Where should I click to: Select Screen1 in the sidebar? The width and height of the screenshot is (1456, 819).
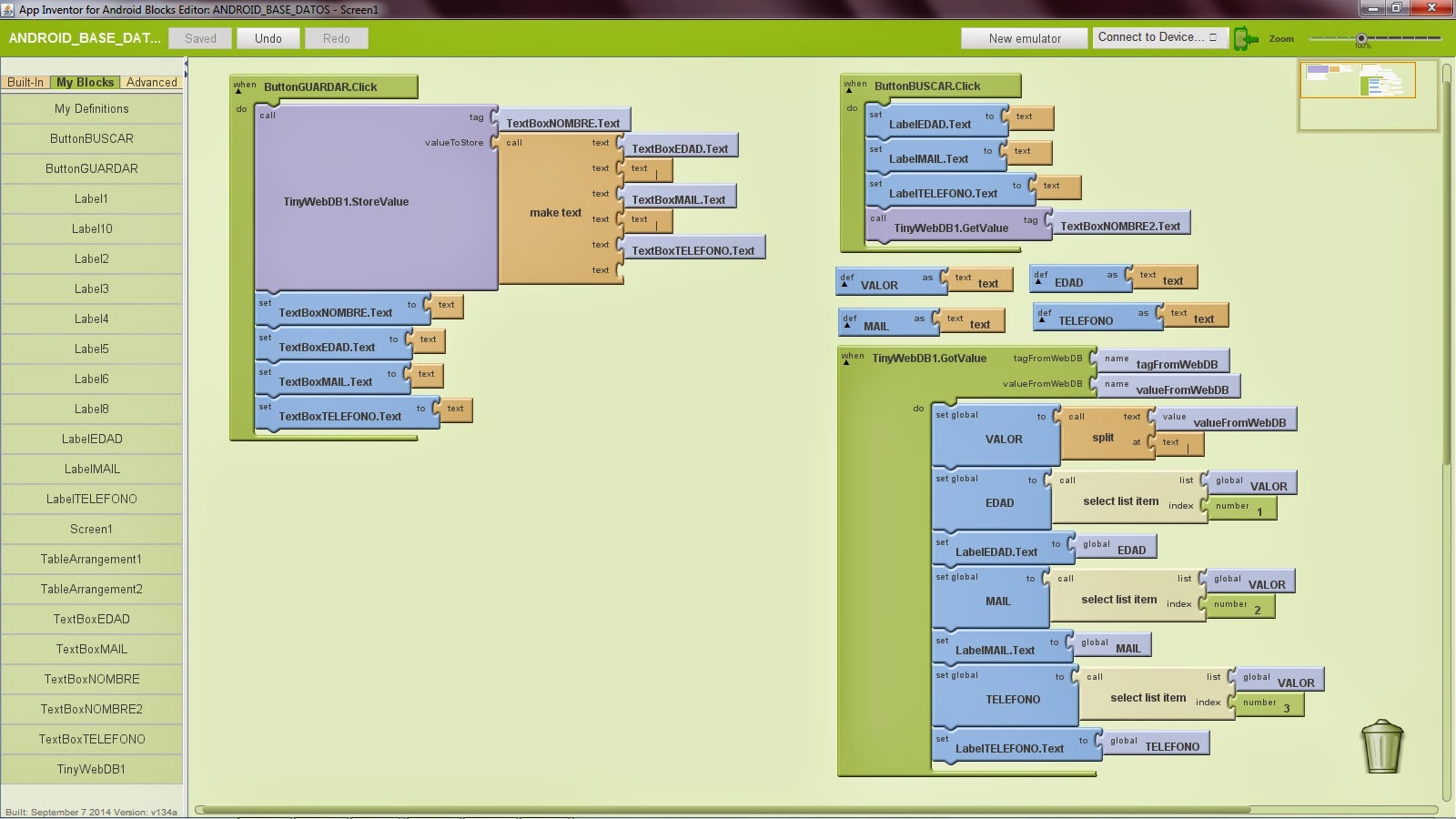pos(91,529)
